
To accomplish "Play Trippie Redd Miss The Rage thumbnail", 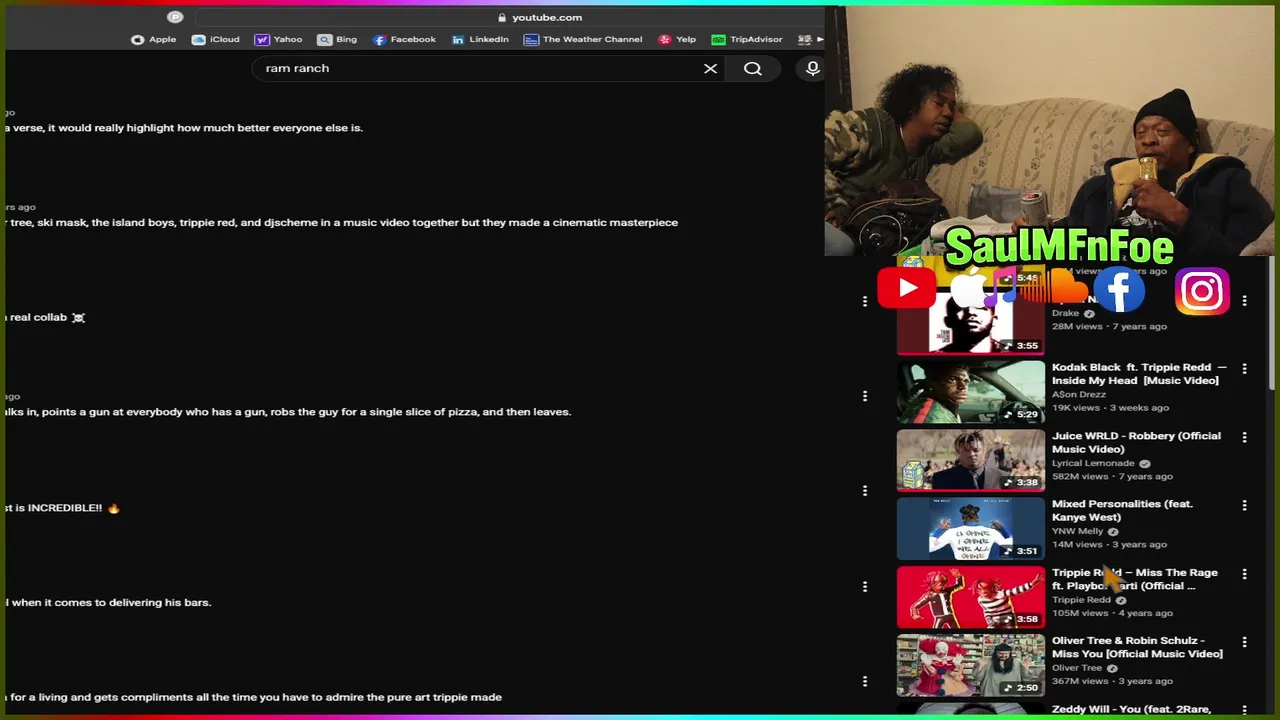I will pos(970,597).
